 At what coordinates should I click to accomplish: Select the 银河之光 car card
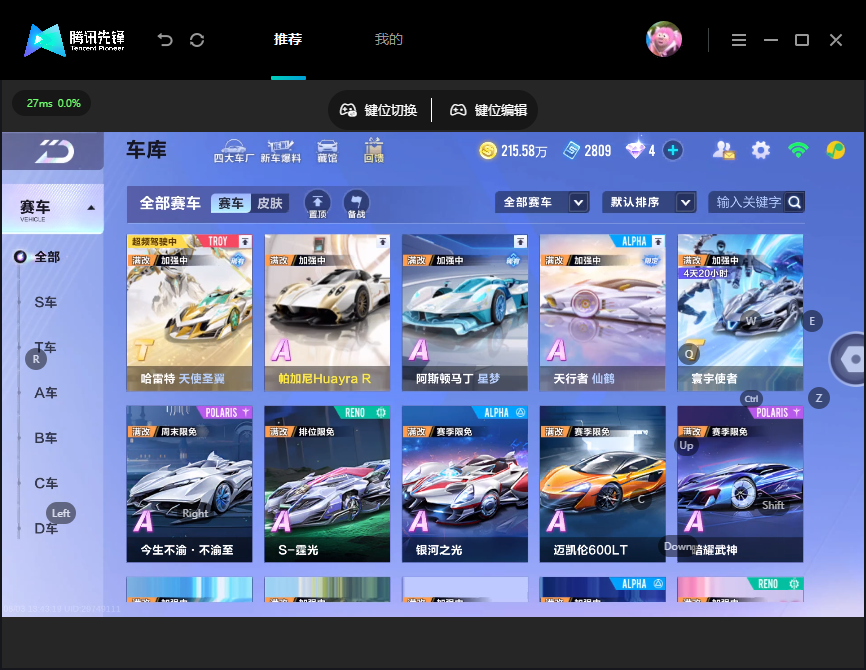point(465,484)
